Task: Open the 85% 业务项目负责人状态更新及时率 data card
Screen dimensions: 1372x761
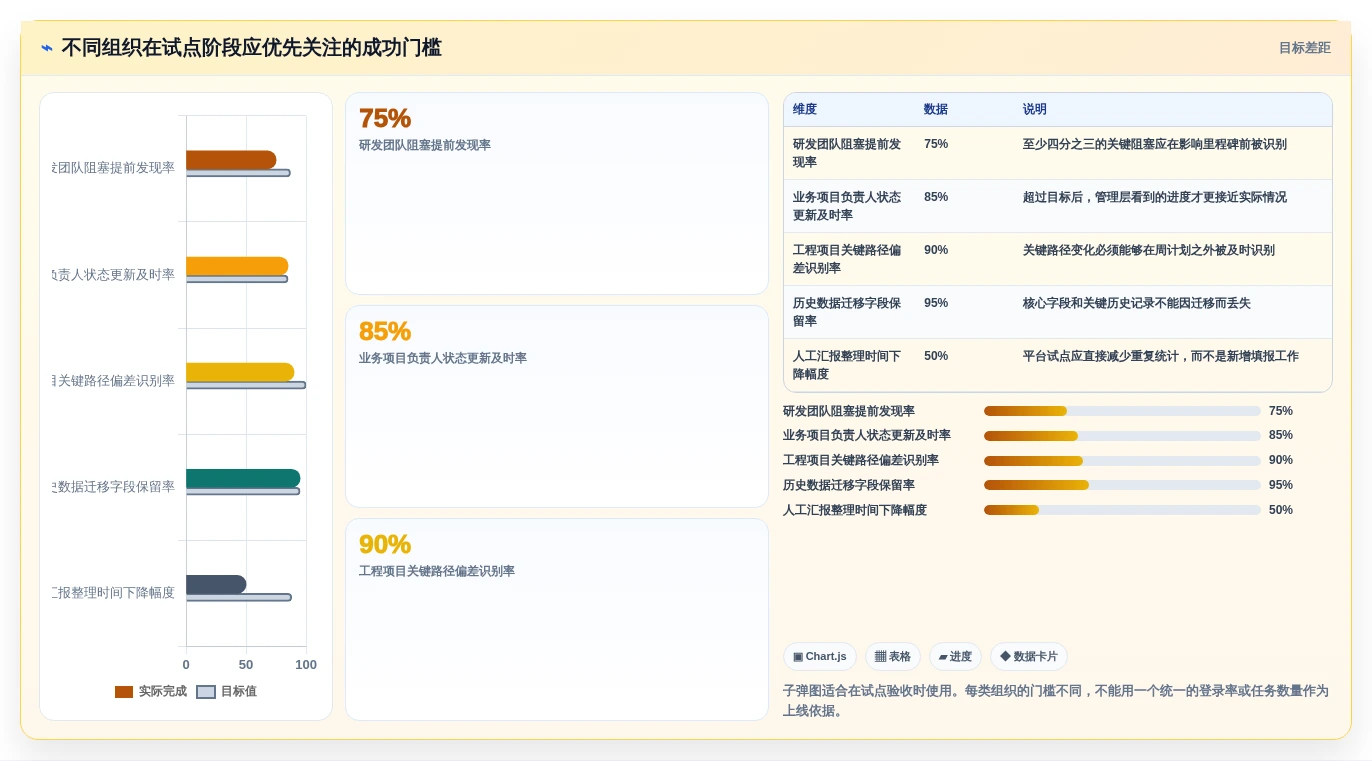Action: 557,407
